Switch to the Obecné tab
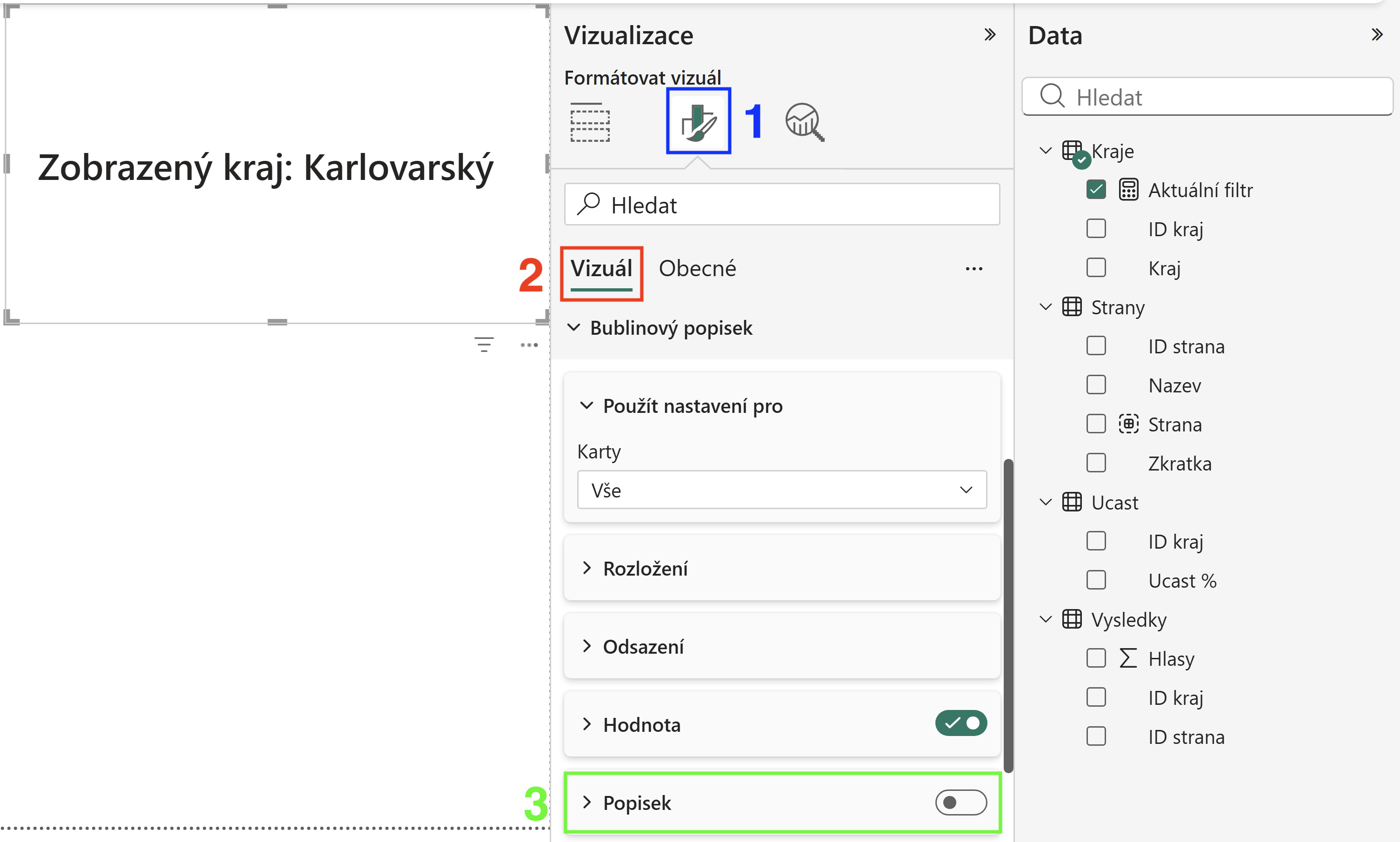 [x=697, y=268]
